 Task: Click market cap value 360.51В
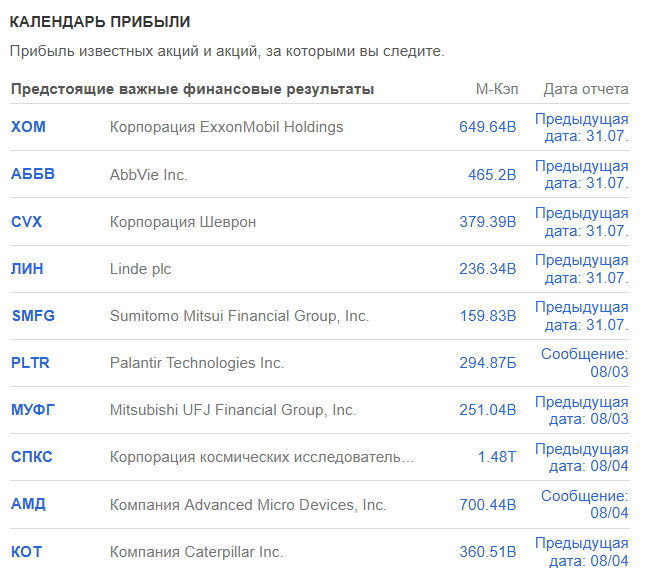pos(488,552)
